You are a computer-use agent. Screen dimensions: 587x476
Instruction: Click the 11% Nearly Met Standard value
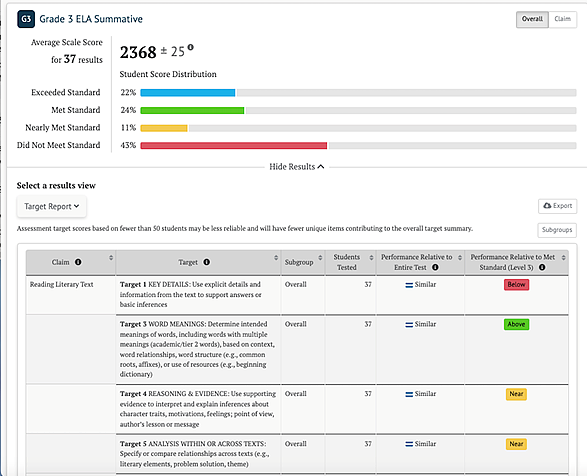[128, 128]
